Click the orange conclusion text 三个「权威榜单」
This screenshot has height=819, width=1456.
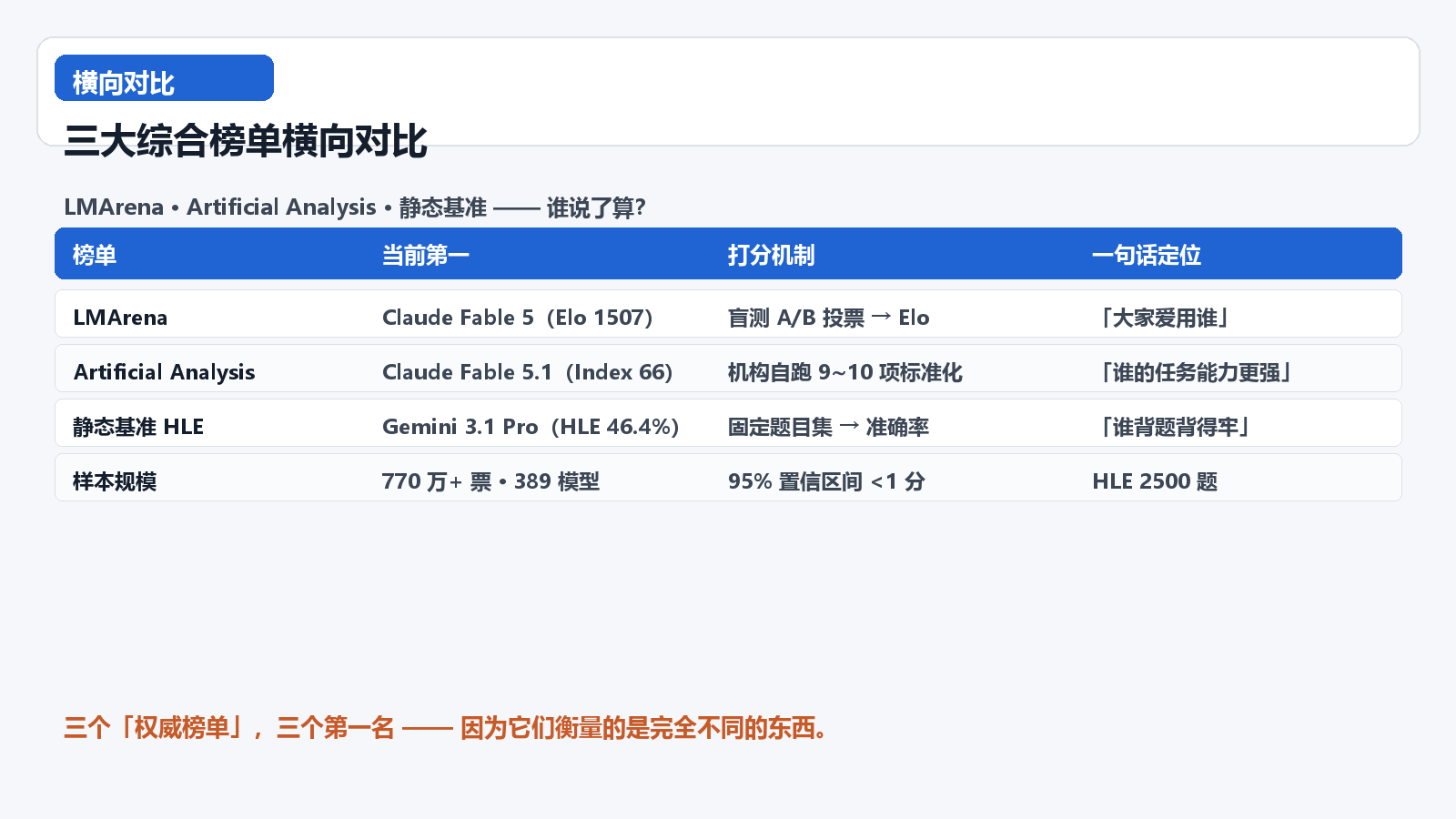[x=448, y=728]
